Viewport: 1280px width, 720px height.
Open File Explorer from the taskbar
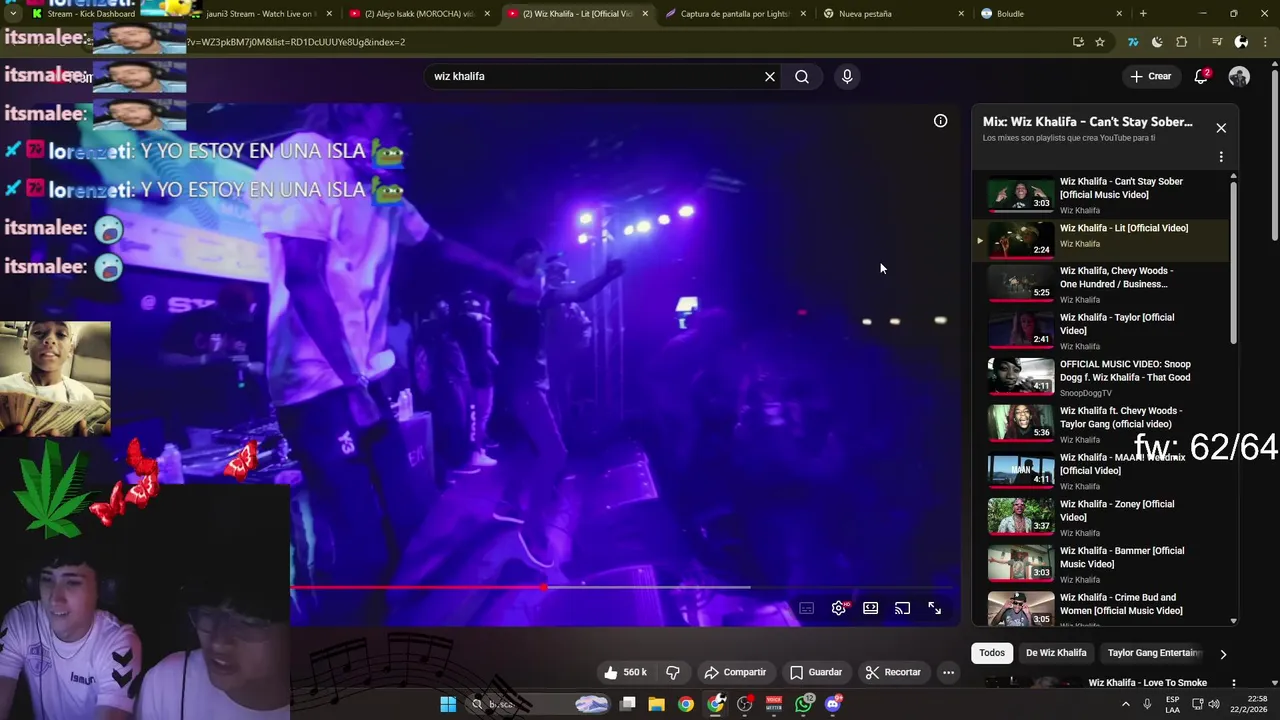[x=656, y=704]
